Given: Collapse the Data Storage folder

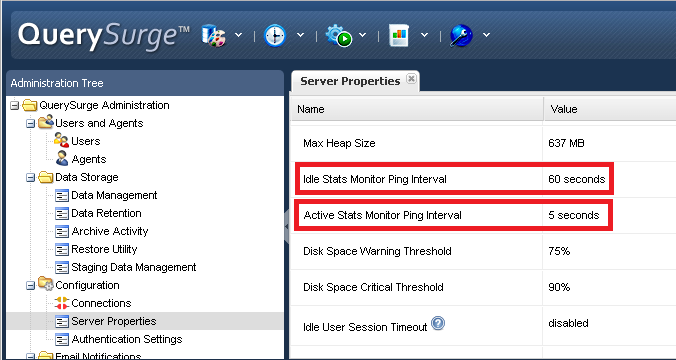Looking at the screenshot, I should click(30, 177).
